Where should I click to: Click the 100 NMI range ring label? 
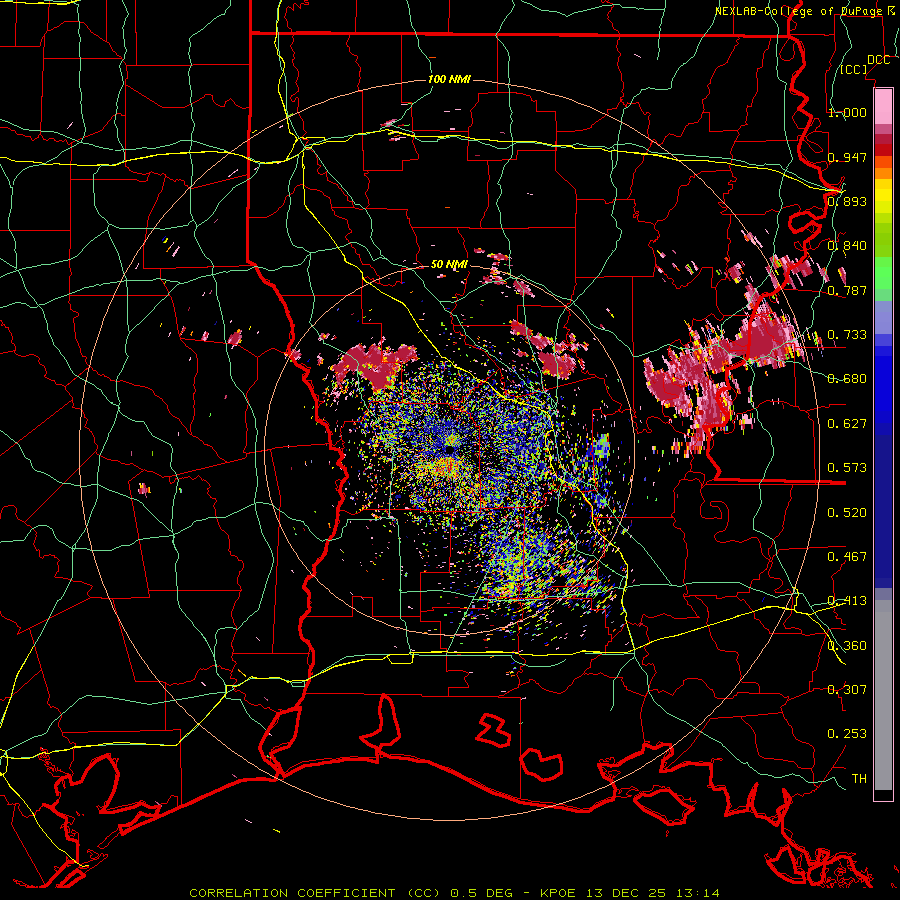(449, 79)
